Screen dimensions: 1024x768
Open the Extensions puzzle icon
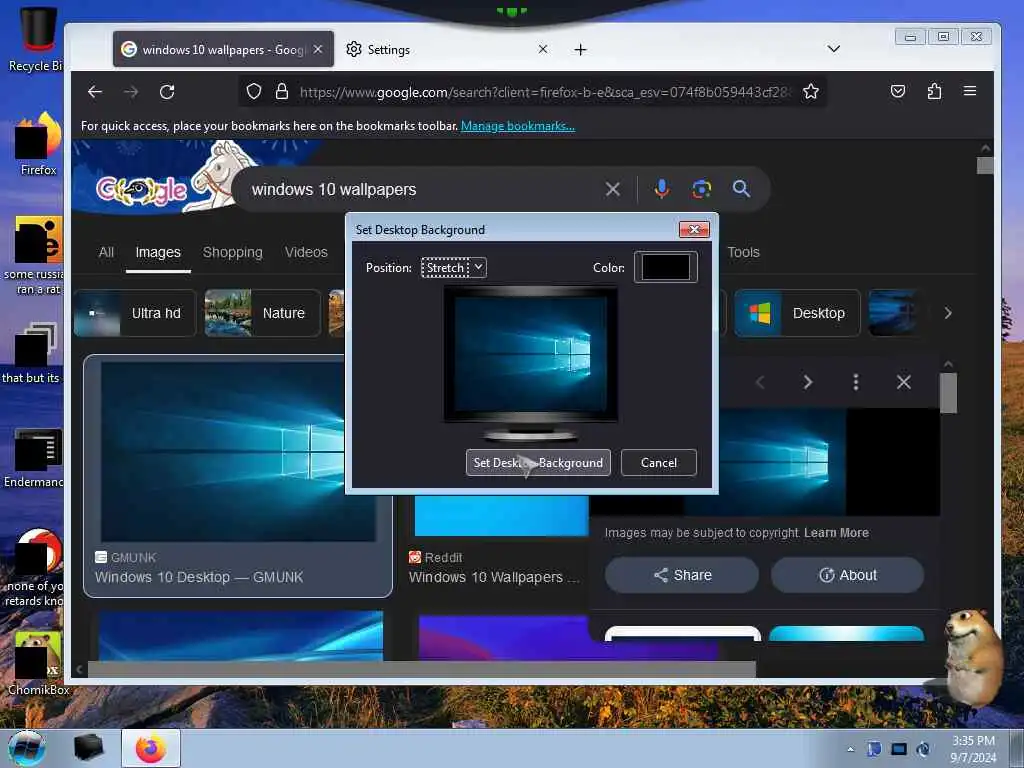934,91
